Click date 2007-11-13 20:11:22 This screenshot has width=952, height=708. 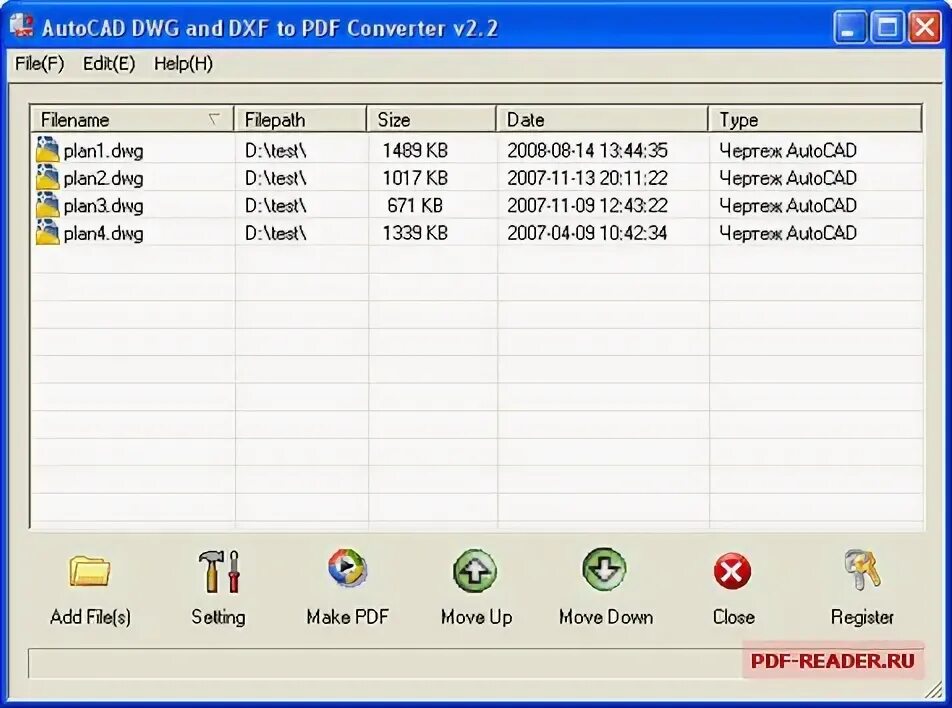(588, 178)
